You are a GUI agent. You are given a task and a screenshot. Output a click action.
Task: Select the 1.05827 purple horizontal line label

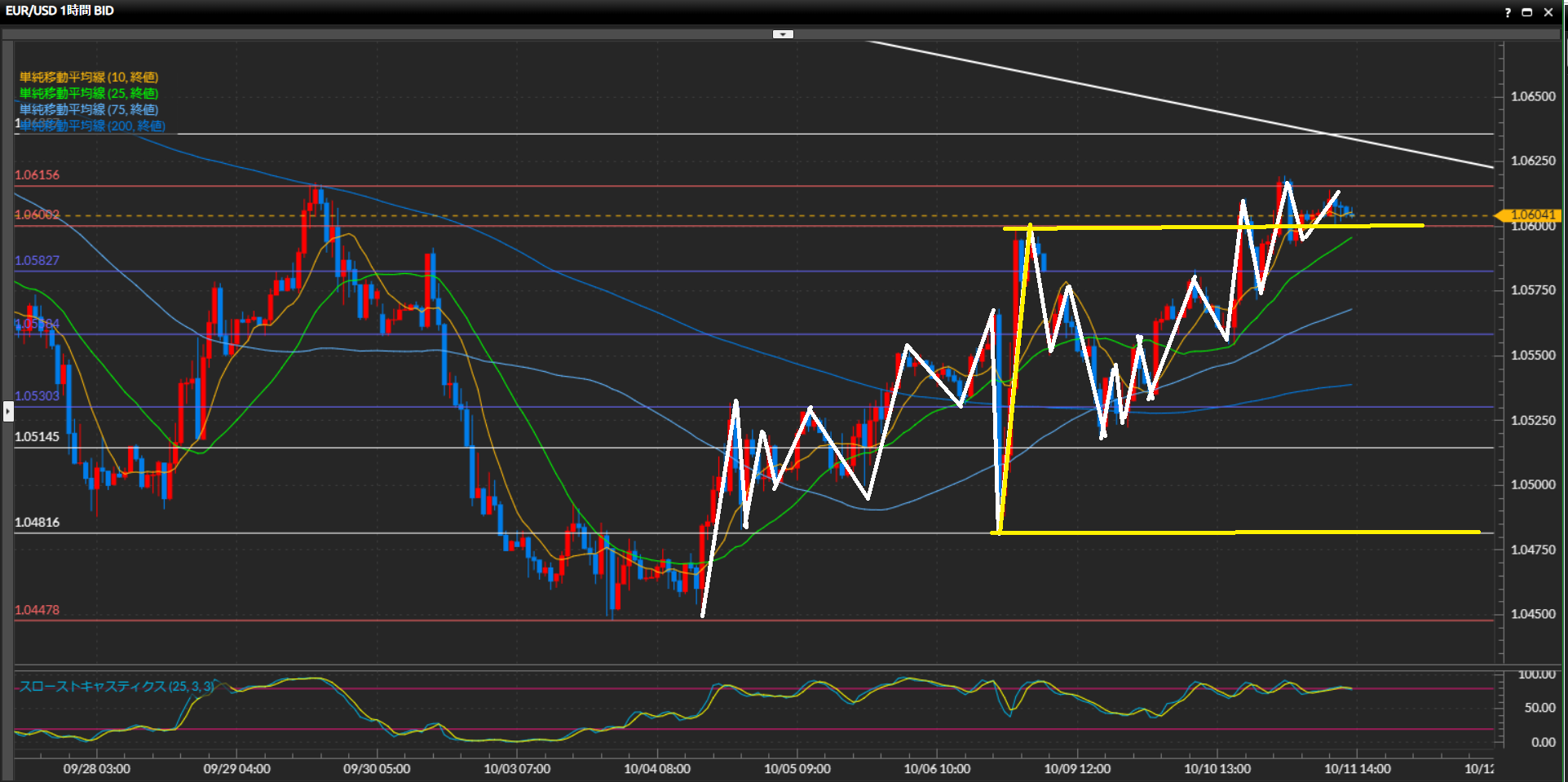38,261
